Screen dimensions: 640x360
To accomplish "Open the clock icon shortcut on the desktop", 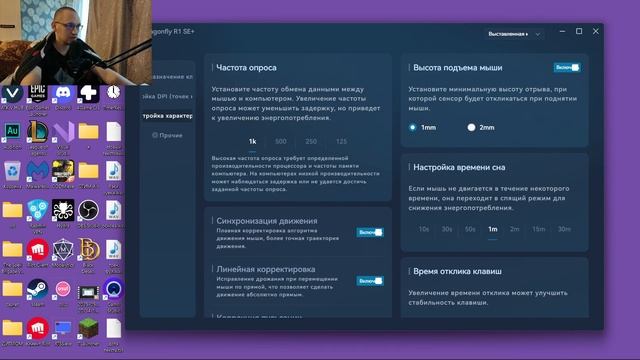I will tap(113, 93).
